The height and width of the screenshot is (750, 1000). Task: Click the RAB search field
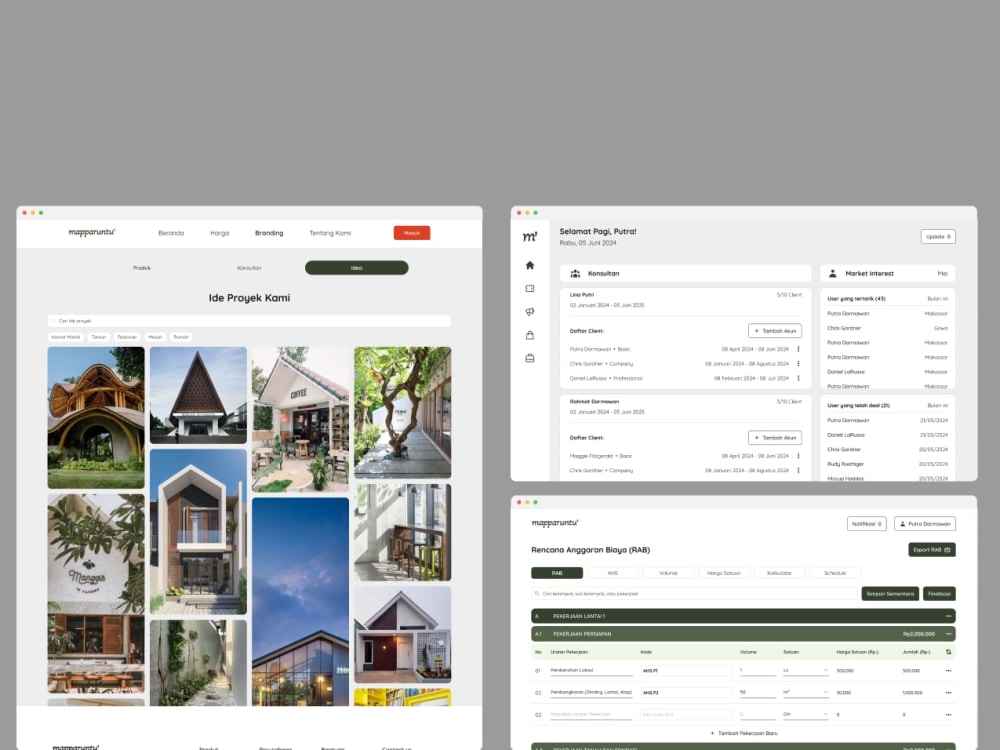[695, 594]
